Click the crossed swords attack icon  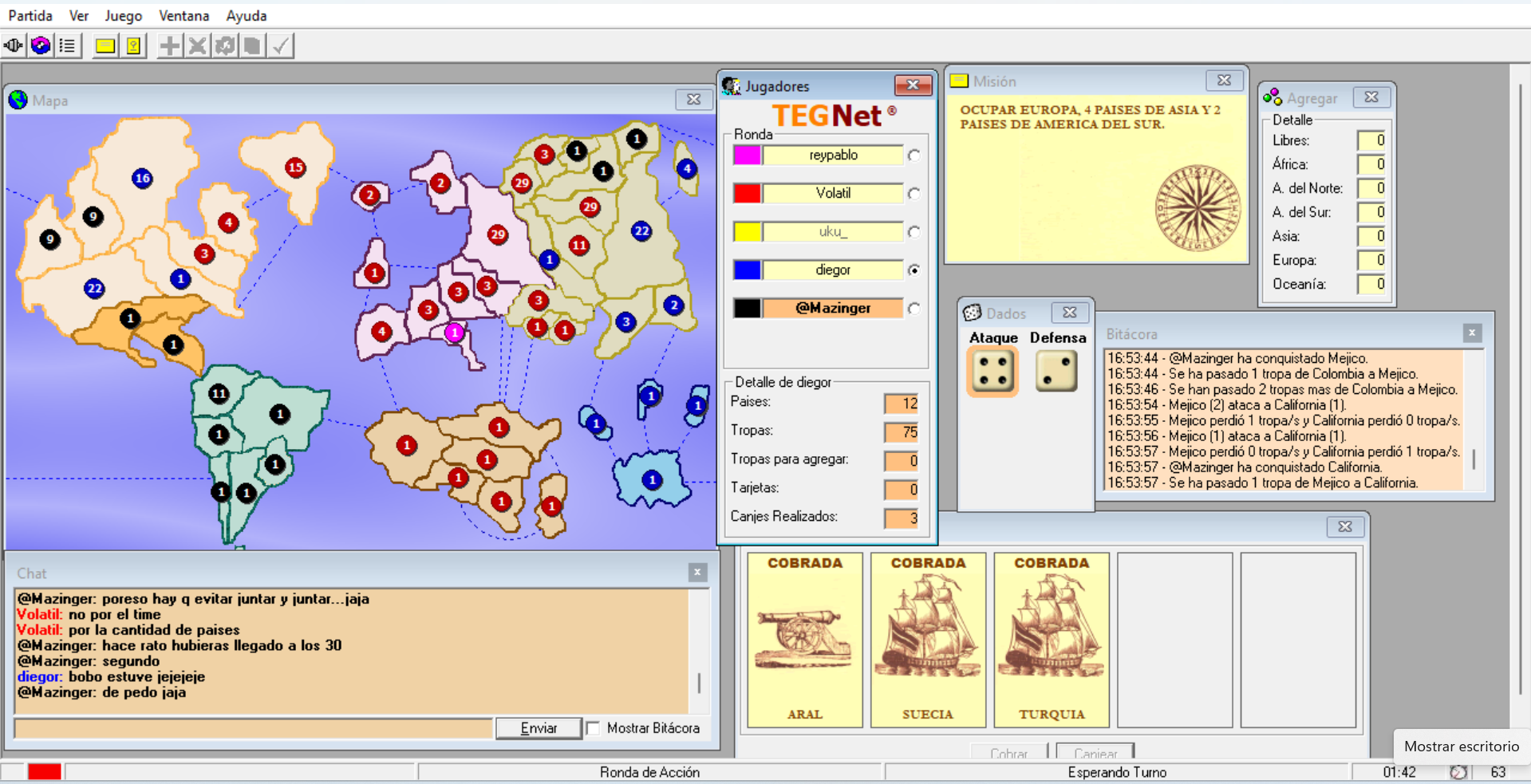point(197,46)
